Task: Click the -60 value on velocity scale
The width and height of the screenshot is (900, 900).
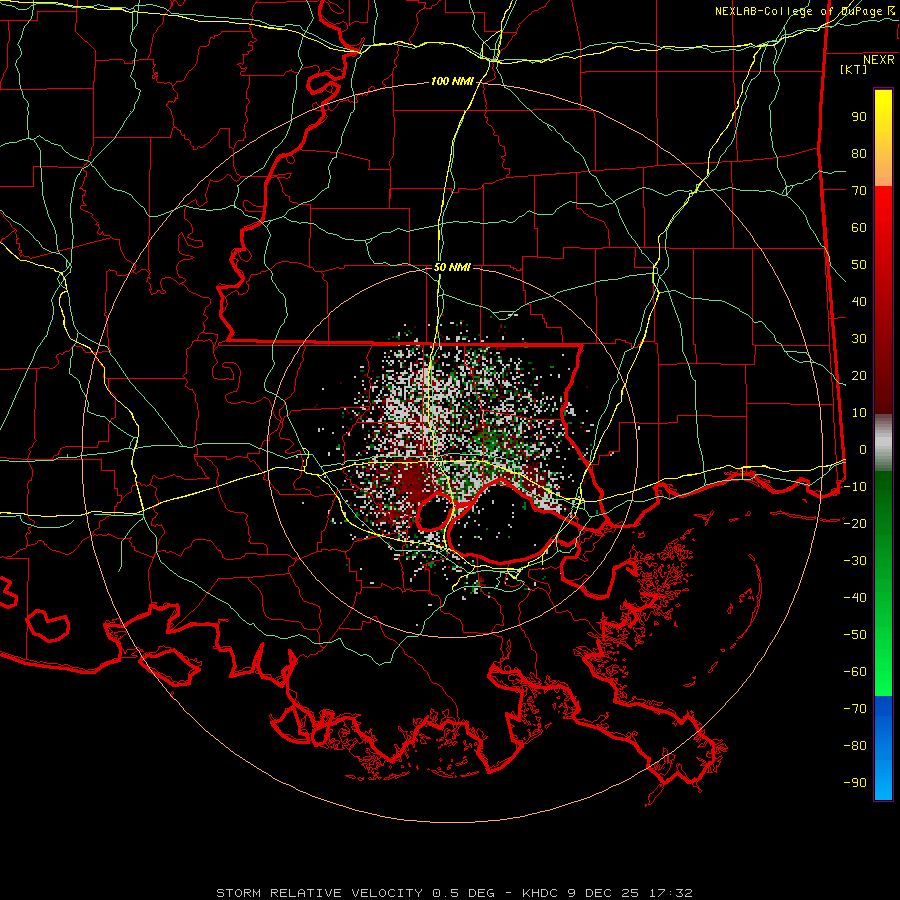Action: 855,672
